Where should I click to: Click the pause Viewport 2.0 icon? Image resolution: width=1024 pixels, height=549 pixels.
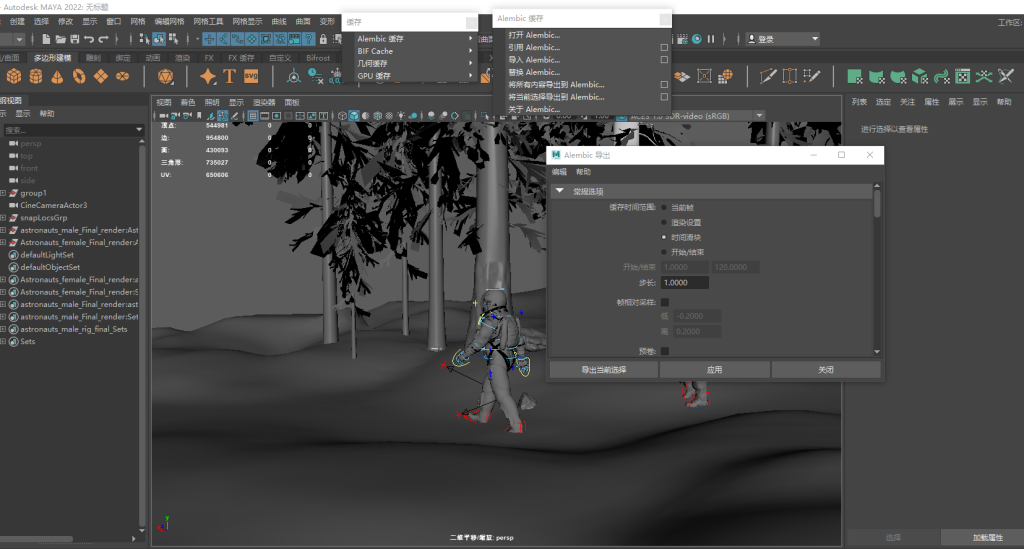(x=711, y=39)
